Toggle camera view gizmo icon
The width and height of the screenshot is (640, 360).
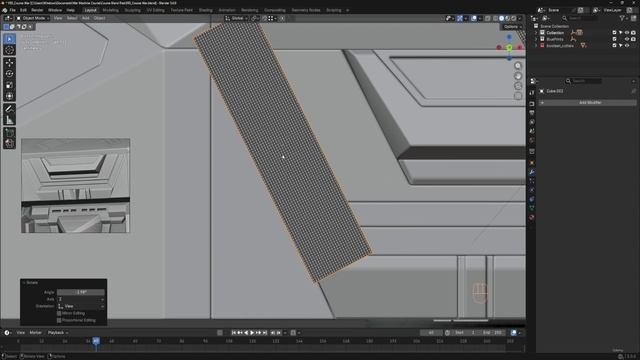518,86
